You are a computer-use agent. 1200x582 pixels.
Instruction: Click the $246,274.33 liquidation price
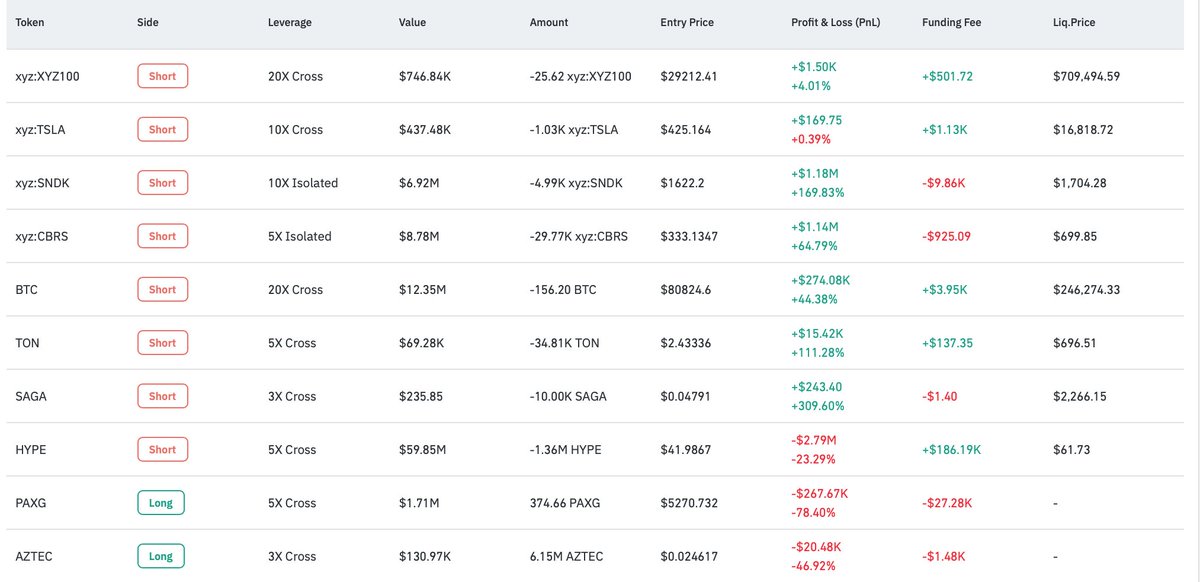1086,289
